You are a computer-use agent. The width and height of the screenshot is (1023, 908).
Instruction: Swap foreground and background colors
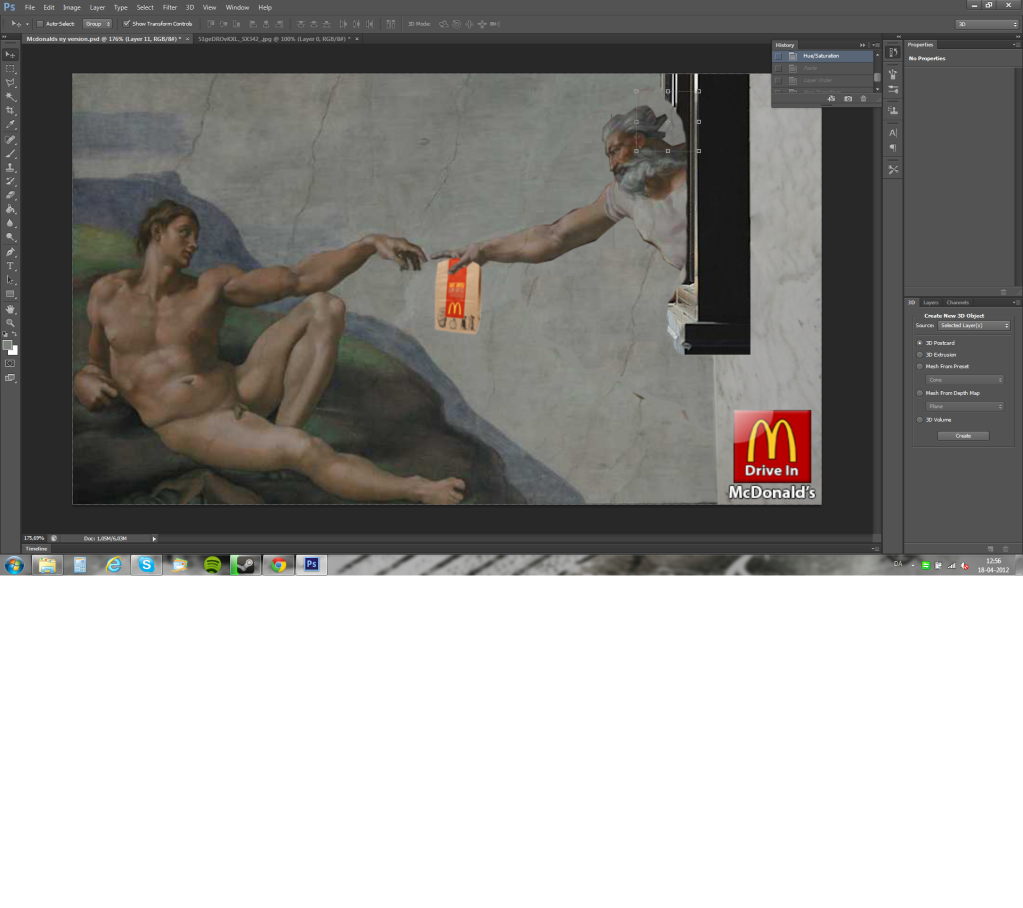pyautogui.click(x=15, y=335)
